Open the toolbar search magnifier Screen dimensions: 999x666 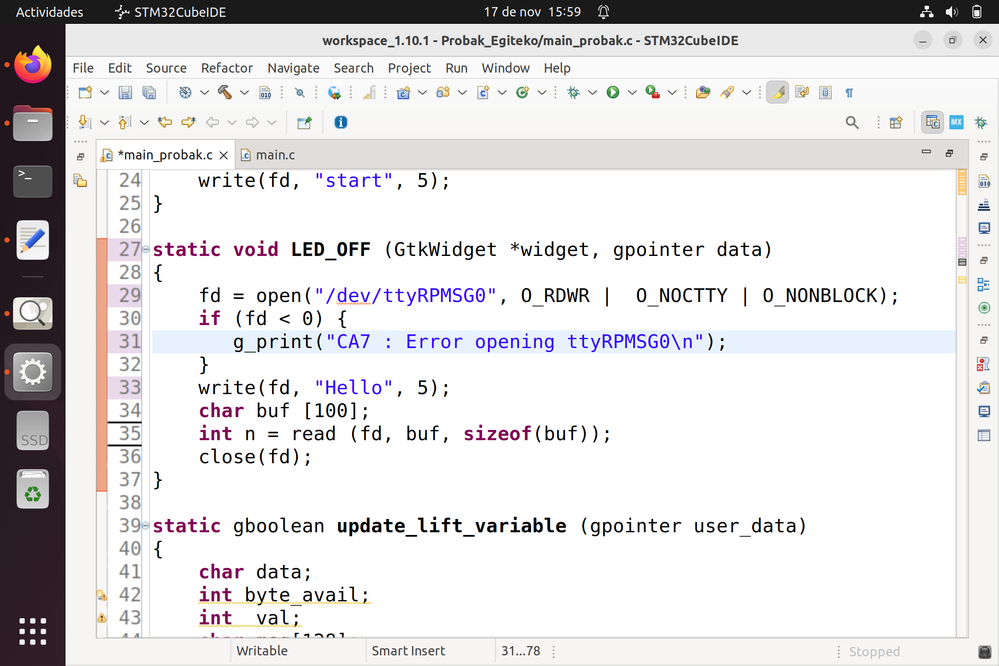pos(852,122)
